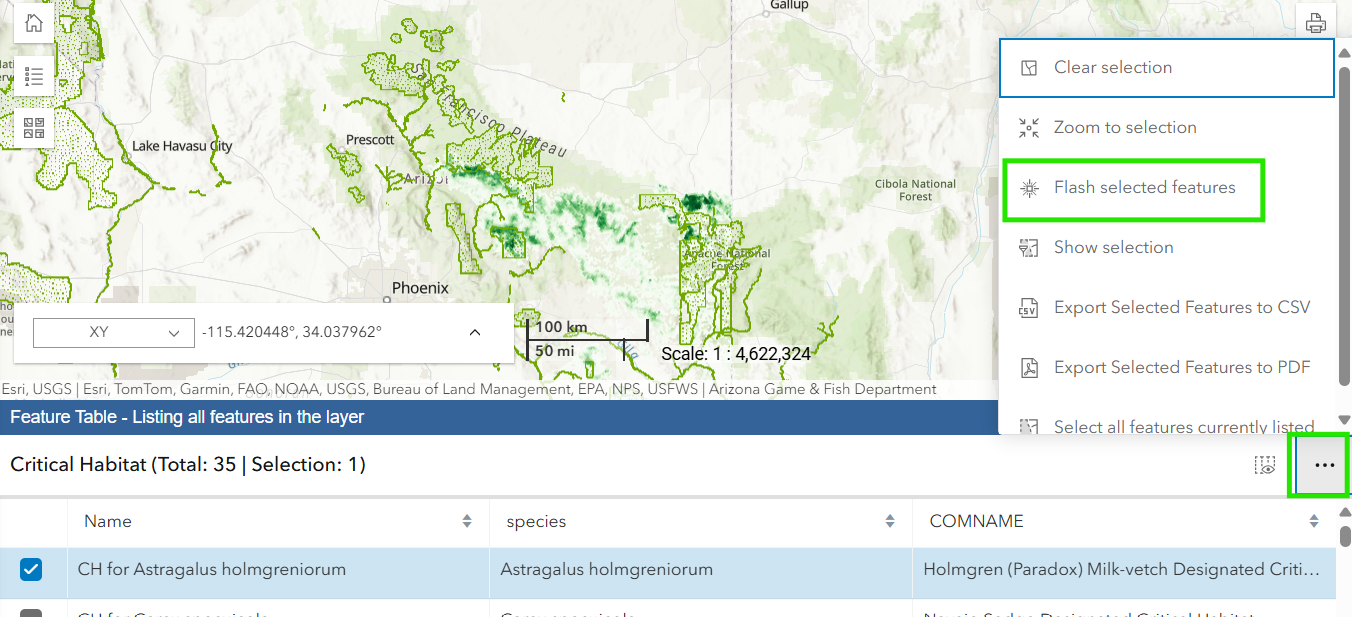Screen dimensions: 1352x617
Task: Click the table scrollbar up arrow
Action: pos(1344,512)
